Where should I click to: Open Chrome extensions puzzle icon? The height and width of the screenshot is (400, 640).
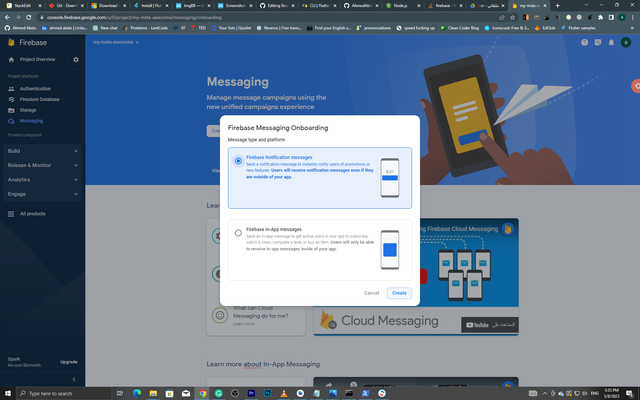[600, 18]
